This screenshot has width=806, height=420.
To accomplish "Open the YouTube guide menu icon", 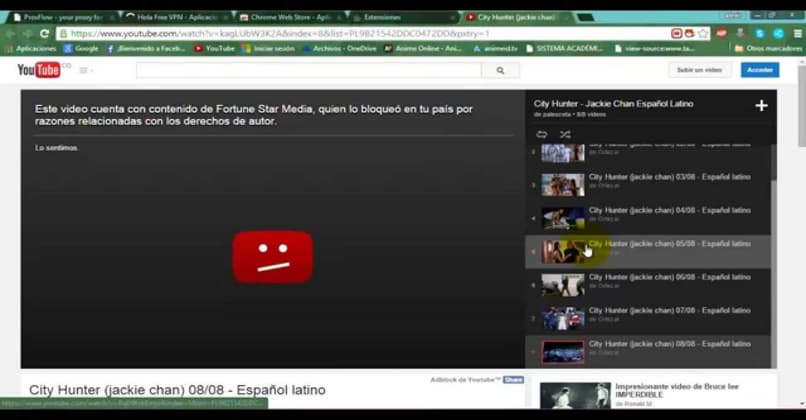I will pos(84,70).
